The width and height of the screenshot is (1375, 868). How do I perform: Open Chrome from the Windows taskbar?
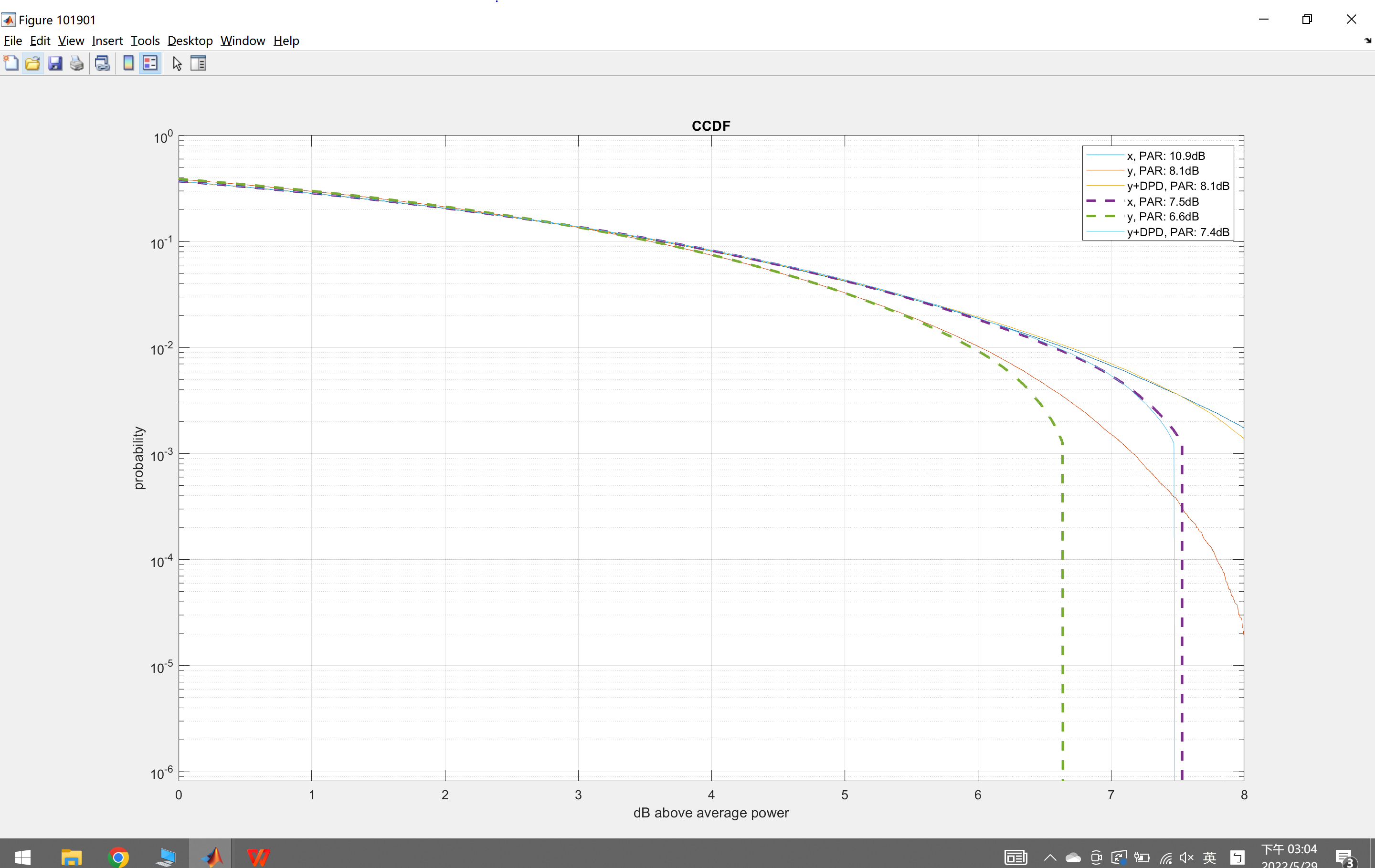point(118,857)
